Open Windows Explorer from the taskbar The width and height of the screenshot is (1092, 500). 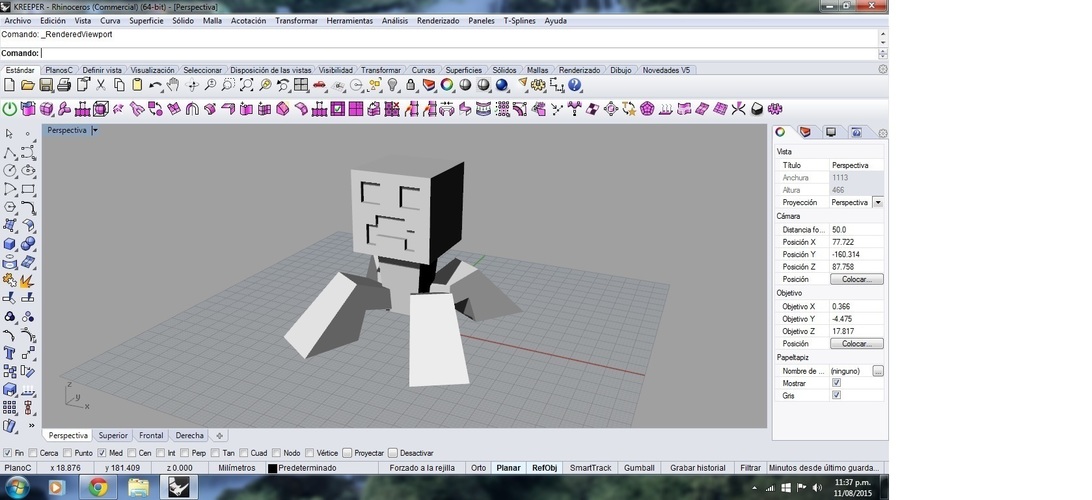[x=139, y=487]
